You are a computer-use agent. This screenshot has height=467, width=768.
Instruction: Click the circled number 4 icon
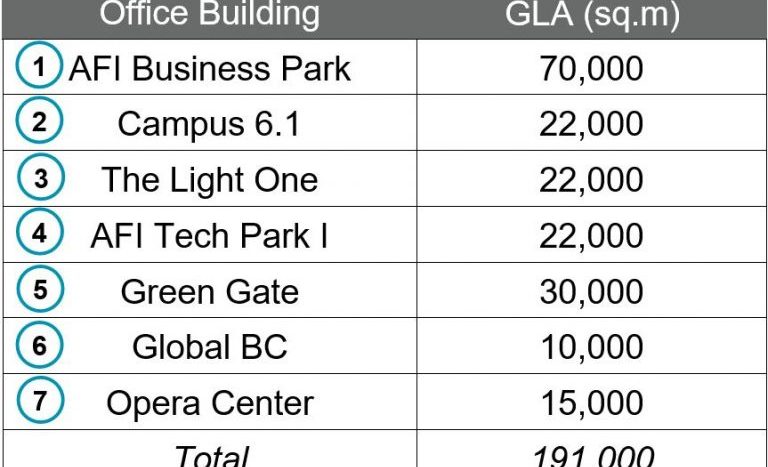click(39, 232)
